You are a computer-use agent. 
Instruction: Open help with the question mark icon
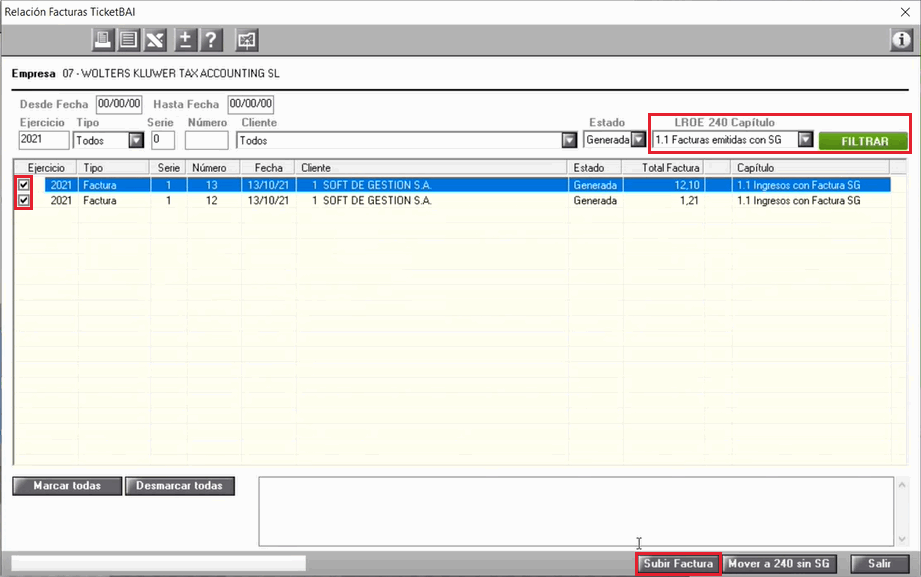[211, 40]
